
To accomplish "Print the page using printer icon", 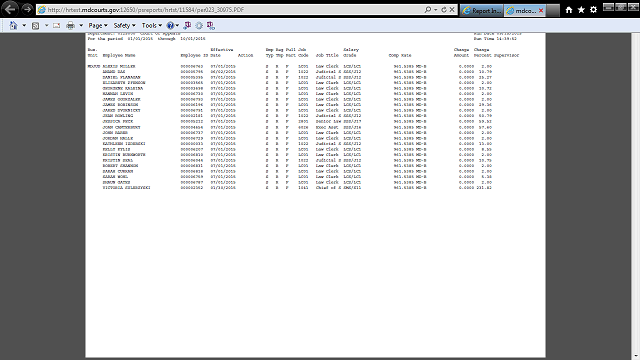I will pos(70,25).
